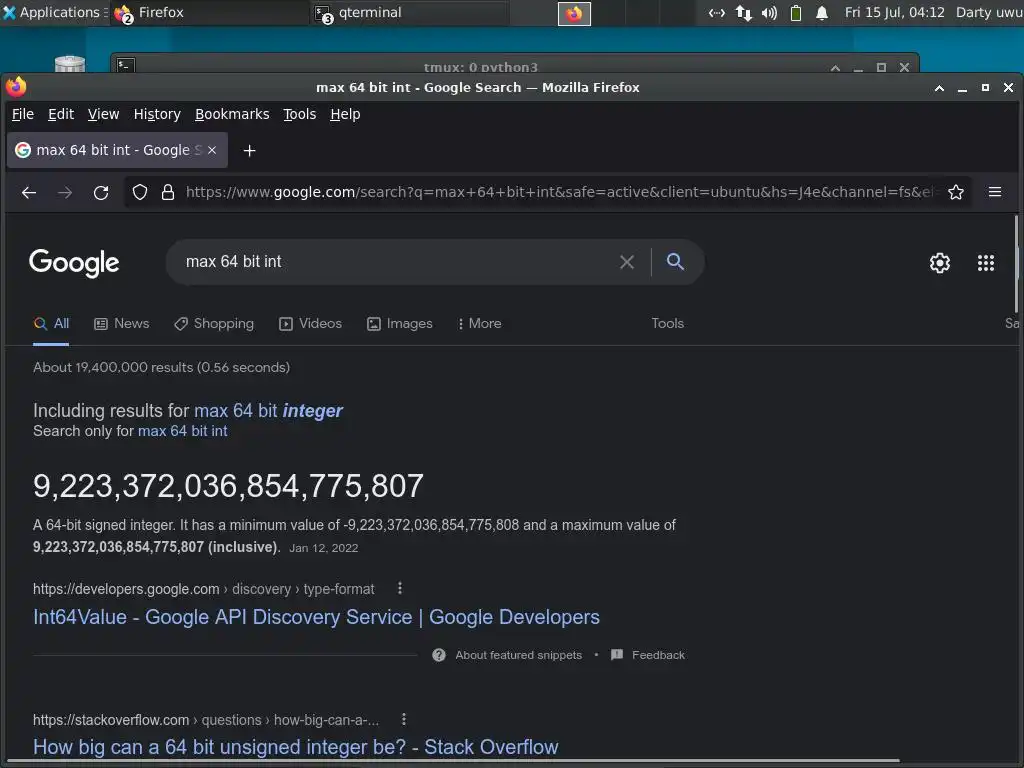
Task: Close the 'max 64 bit int' tab
Action: 212,150
